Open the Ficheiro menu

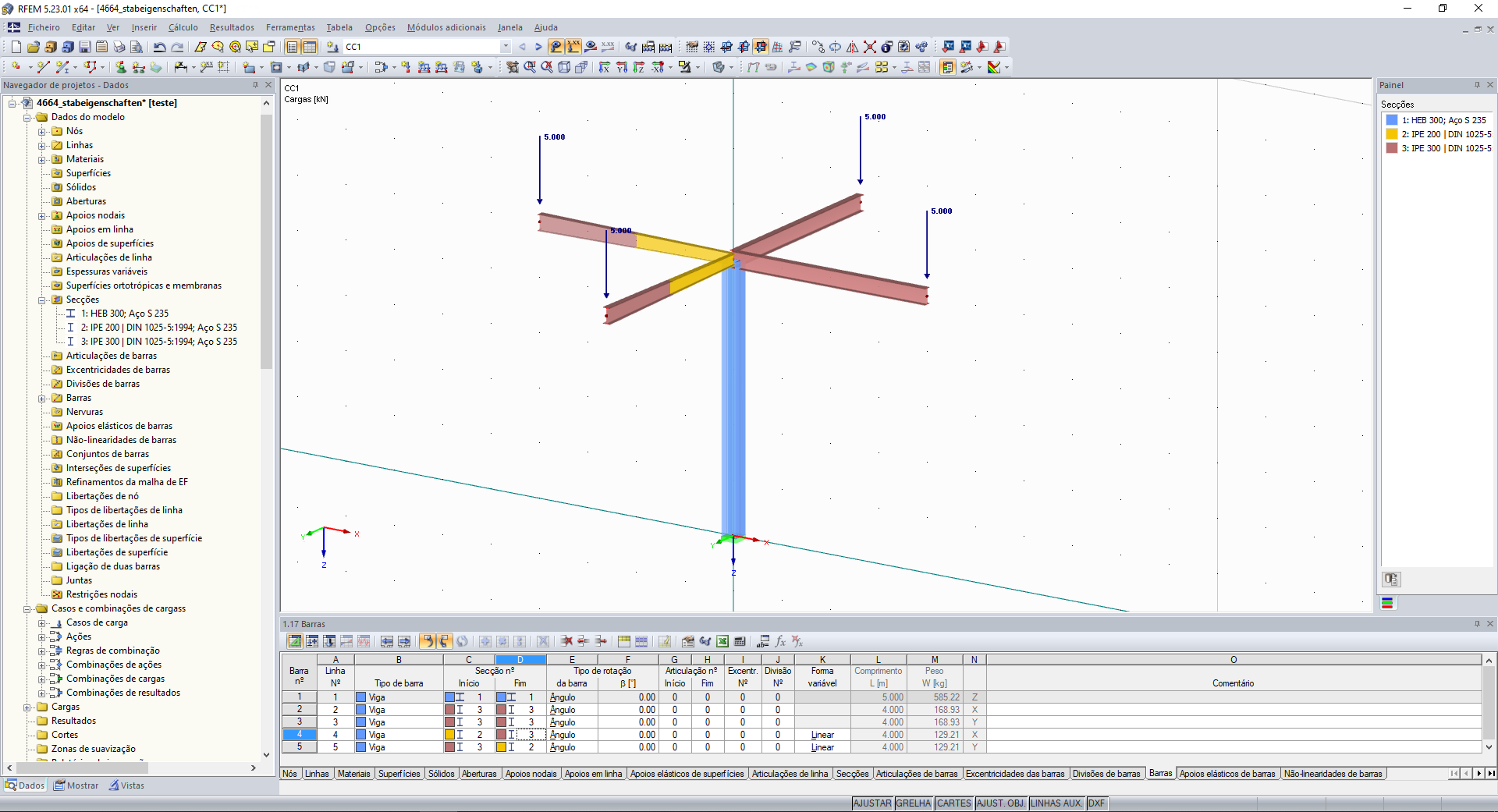[44, 27]
